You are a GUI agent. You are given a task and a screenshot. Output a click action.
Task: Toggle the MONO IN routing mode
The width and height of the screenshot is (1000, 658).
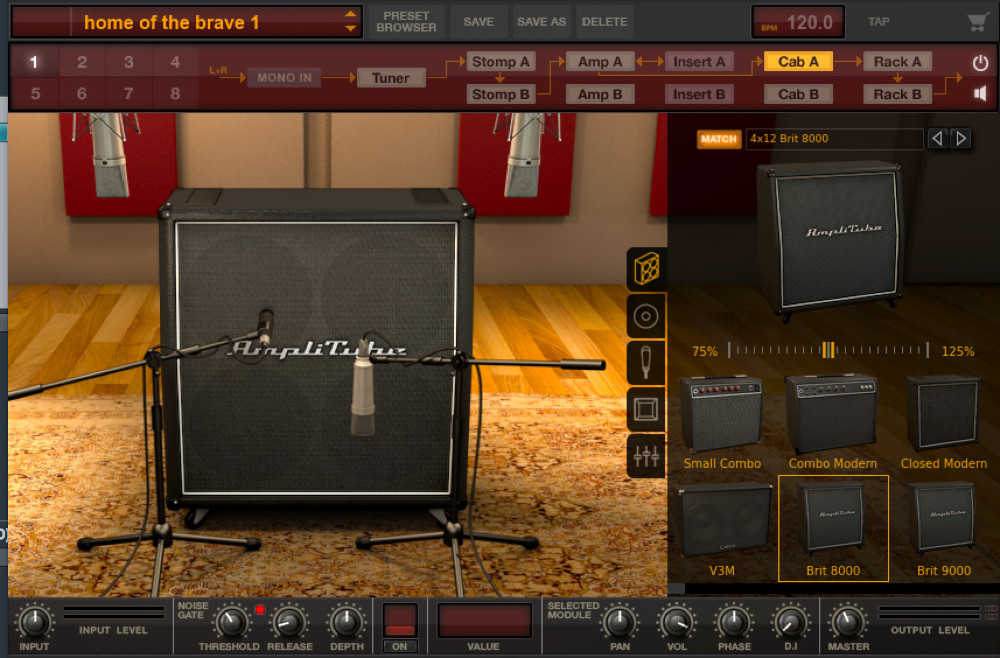[284, 78]
